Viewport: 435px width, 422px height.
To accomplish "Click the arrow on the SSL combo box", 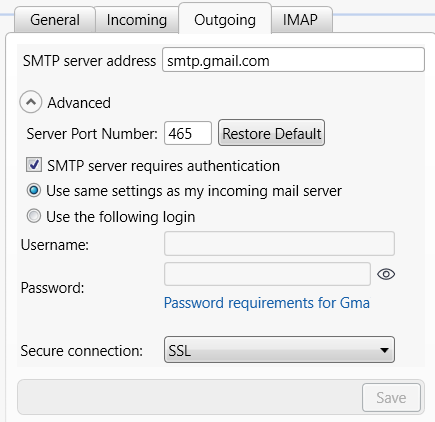I will coord(384,350).
